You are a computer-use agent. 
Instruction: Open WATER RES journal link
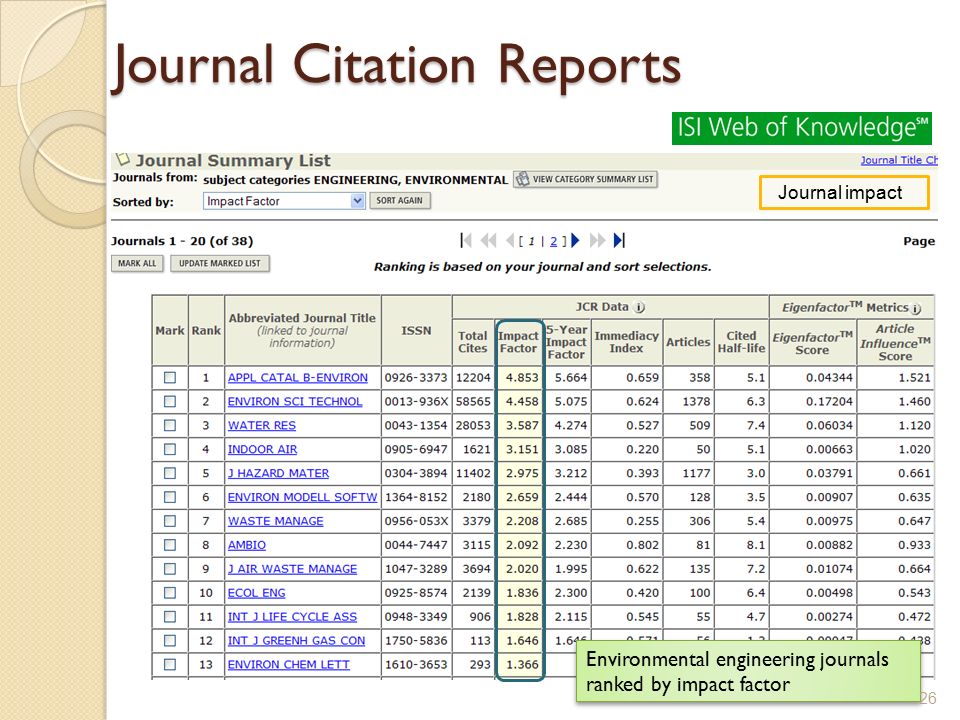(262, 426)
